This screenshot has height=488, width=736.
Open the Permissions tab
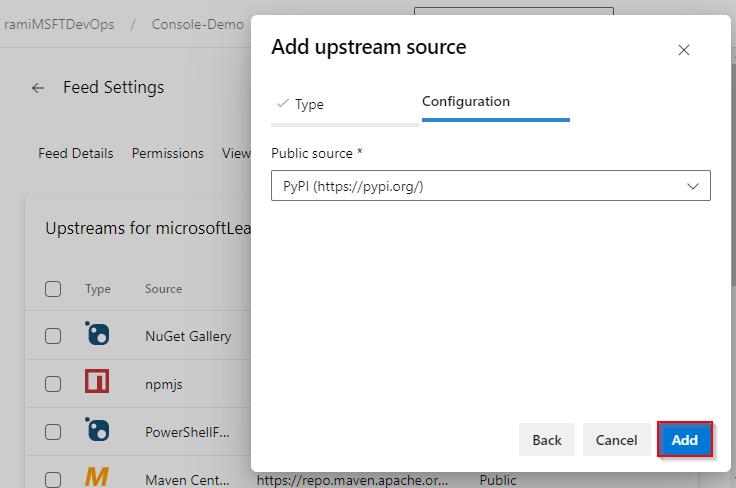click(x=168, y=153)
